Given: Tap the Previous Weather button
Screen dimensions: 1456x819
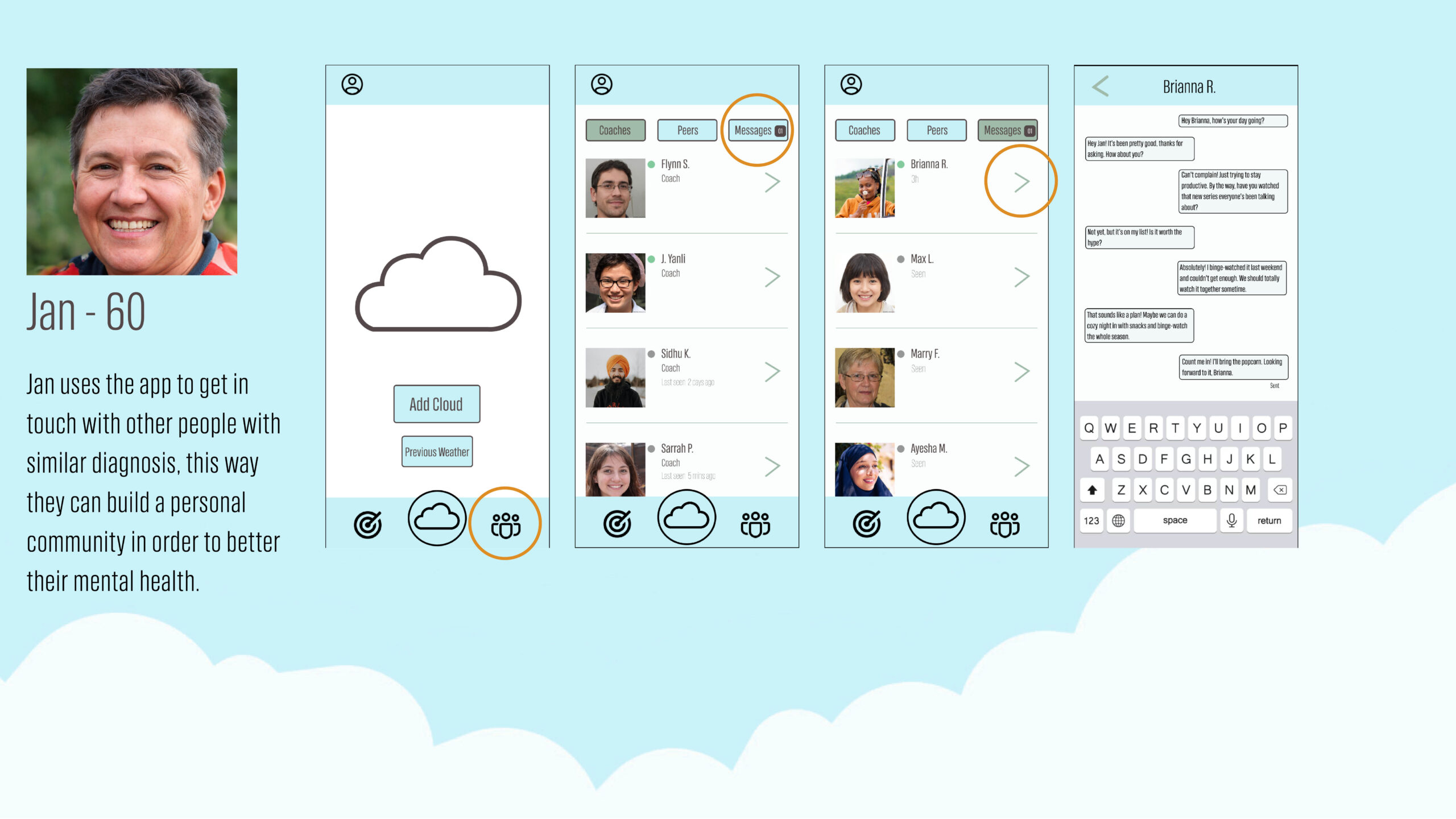Looking at the screenshot, I should (x=437, y=451).
